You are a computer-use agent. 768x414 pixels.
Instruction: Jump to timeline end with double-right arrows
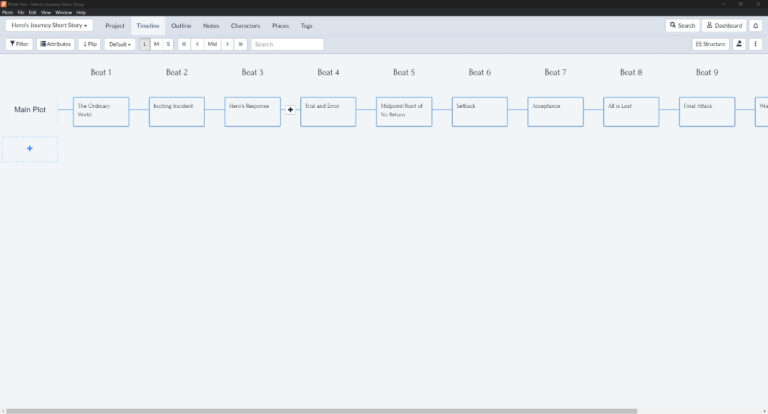(240, 44)
